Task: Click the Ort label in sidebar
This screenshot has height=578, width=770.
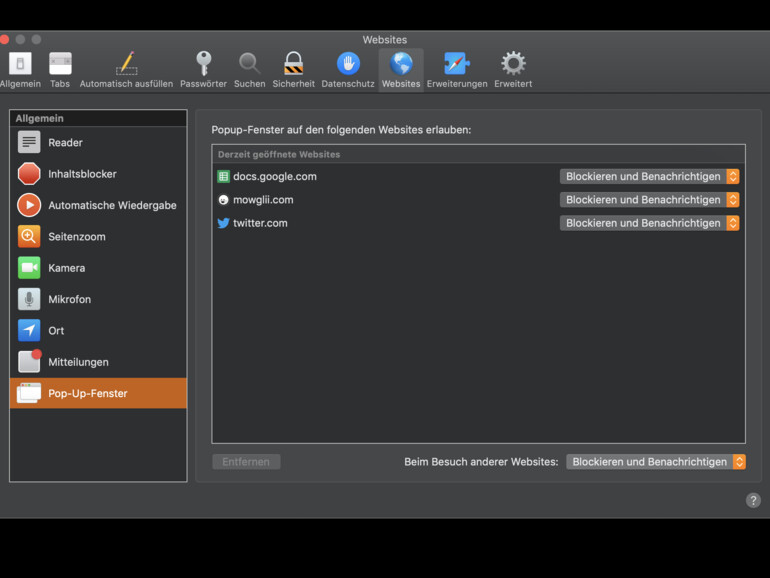Action: [x=56, y=330]
